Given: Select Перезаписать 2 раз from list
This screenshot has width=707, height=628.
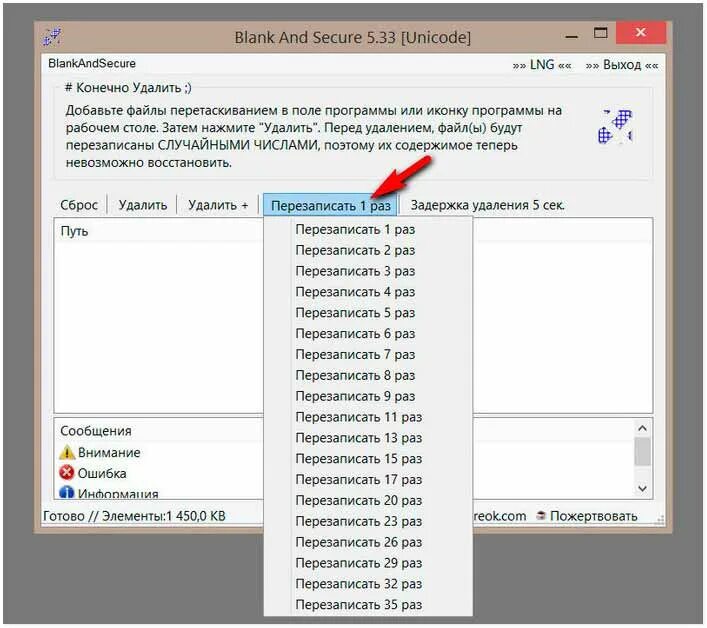Looking at the screenshot, I should pyautogui.click(x=368, y=250).
